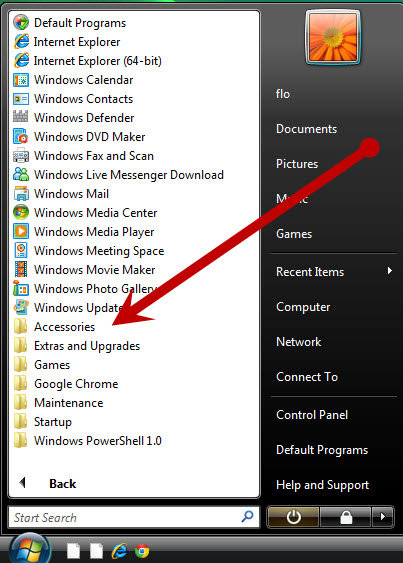
Task: Open Control Panel
Action: pyautogui.click(x=312, y=415)
